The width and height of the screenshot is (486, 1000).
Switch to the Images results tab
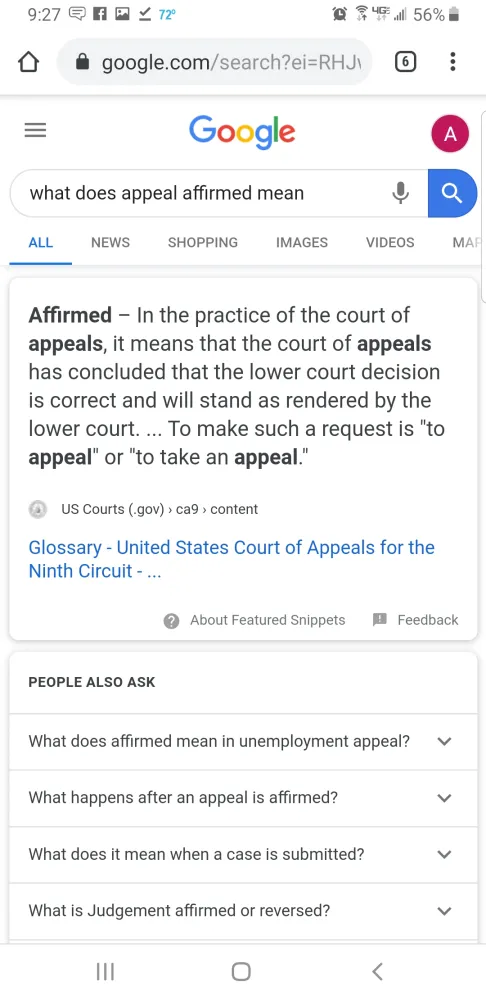coord(302,242)
